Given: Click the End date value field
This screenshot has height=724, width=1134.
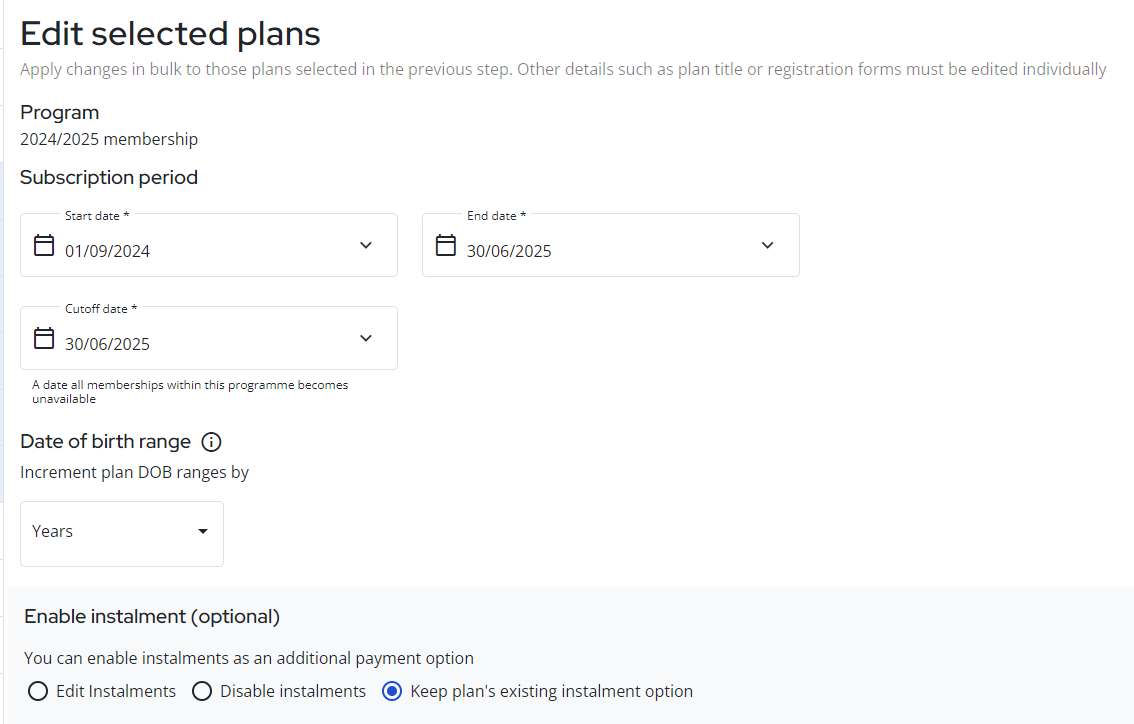Looking at the screenshot, I should 509,251.
